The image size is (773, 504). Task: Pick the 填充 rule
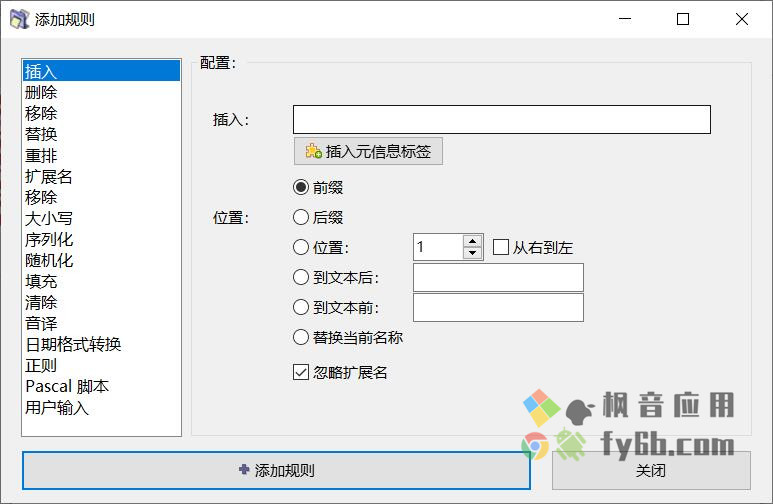(101, 282)
